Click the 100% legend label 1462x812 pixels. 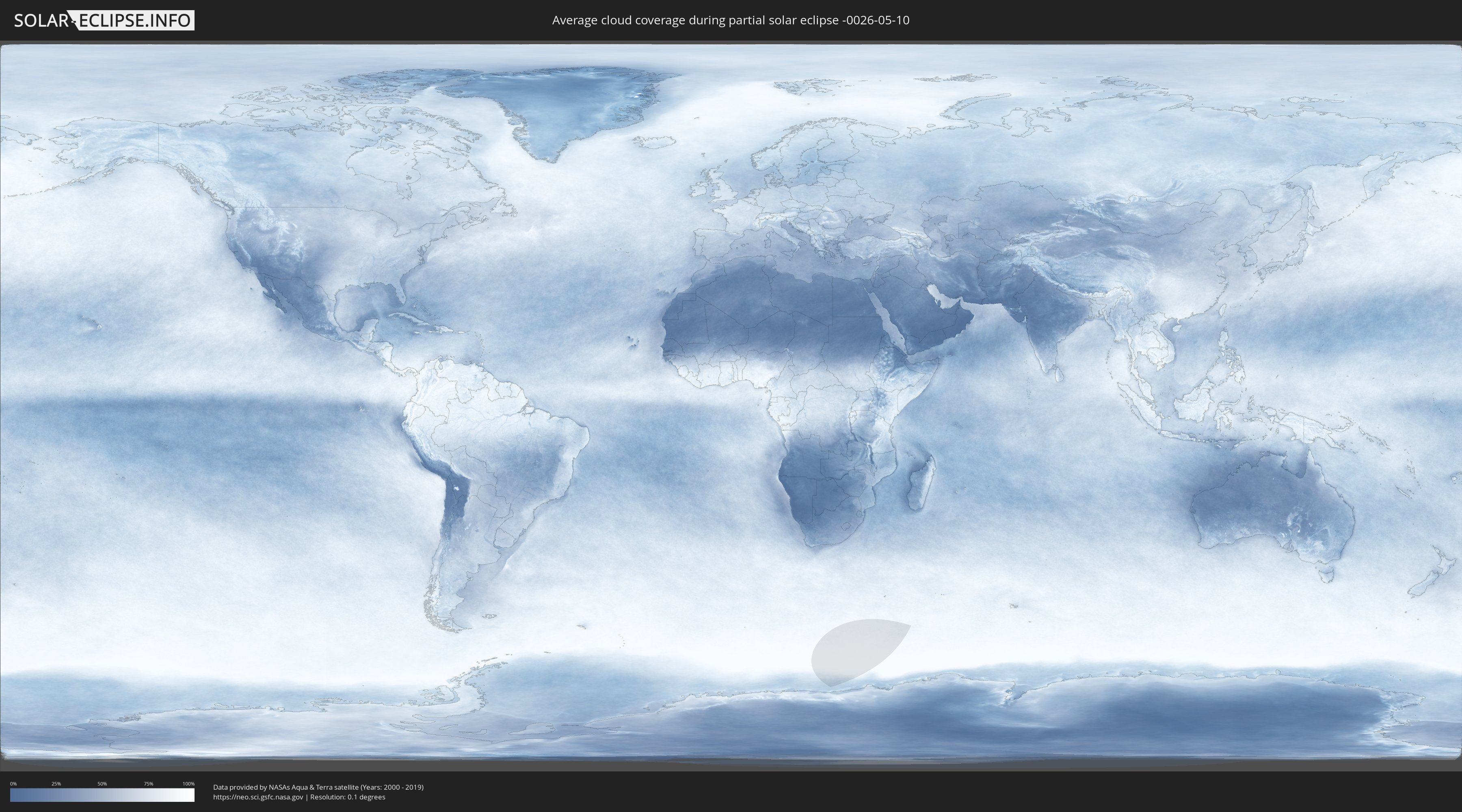click(188, 784)
